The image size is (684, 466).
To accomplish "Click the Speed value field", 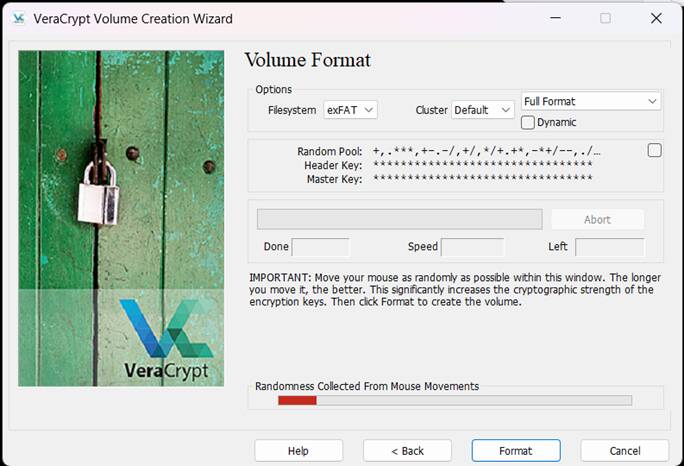I will [472, 247].
